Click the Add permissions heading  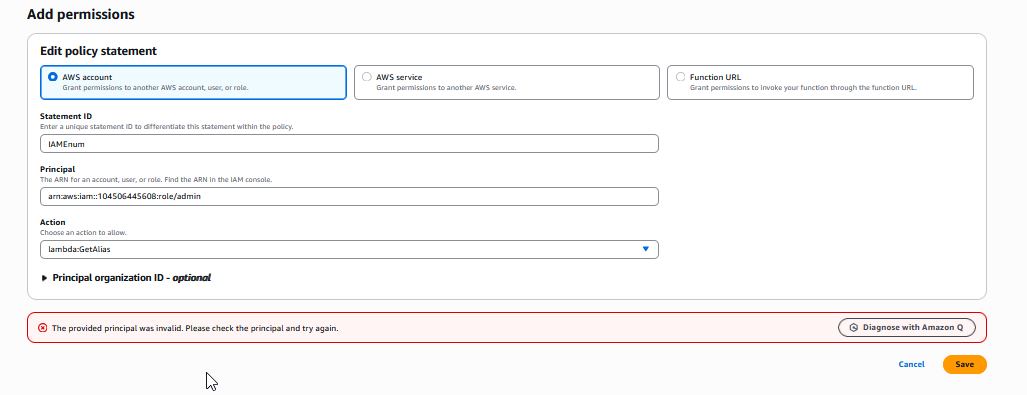pyautogui.click(x=81, y=14)
